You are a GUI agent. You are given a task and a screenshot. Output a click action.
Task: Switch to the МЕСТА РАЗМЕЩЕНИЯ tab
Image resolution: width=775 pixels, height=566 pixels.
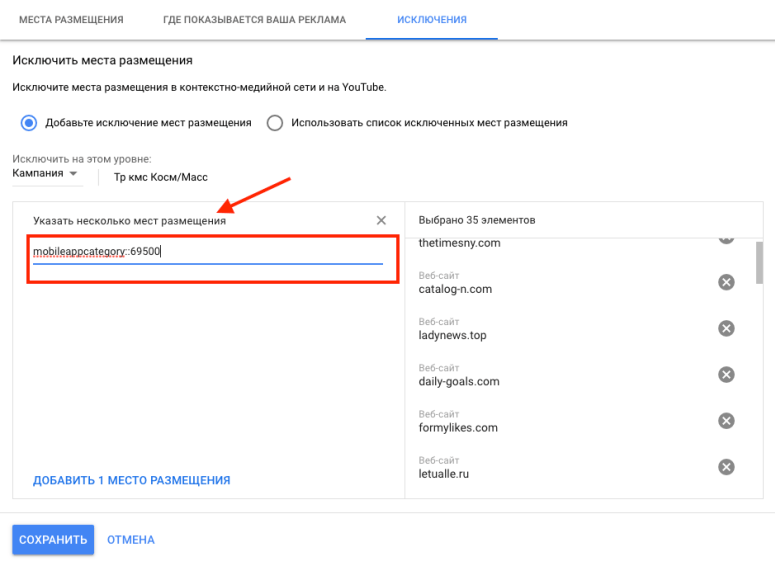pyautogui.click(x=71, y=20)
